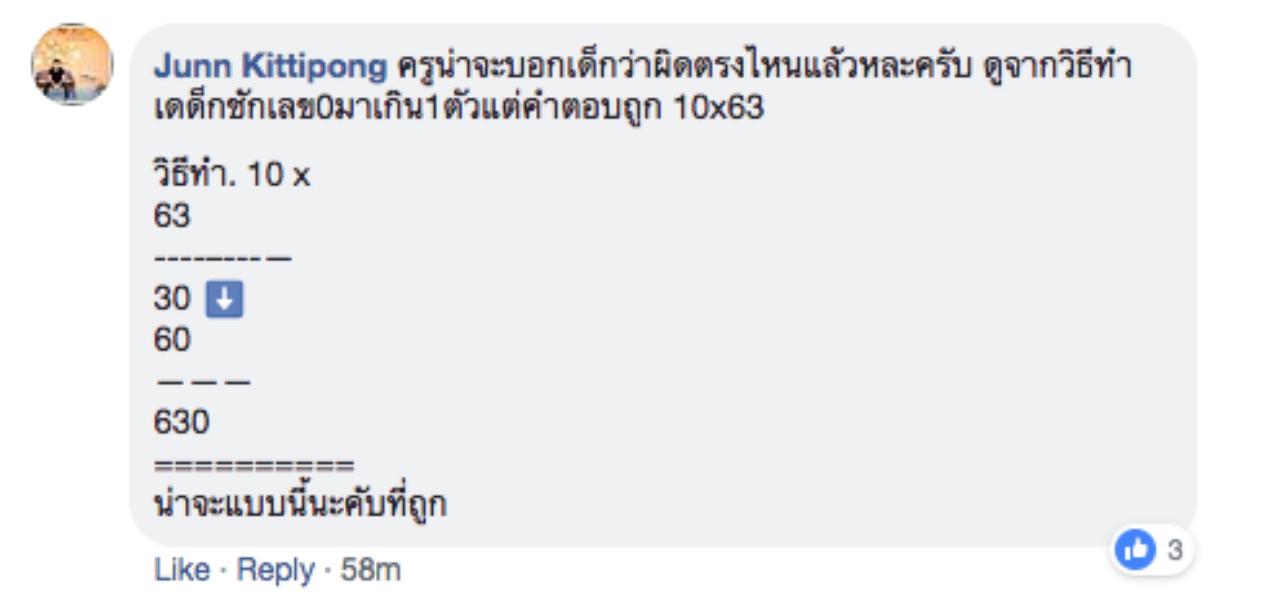1280x614 pixels.
Task: Click the "วิธีทำ. 10 x" line
Action: 232,176
